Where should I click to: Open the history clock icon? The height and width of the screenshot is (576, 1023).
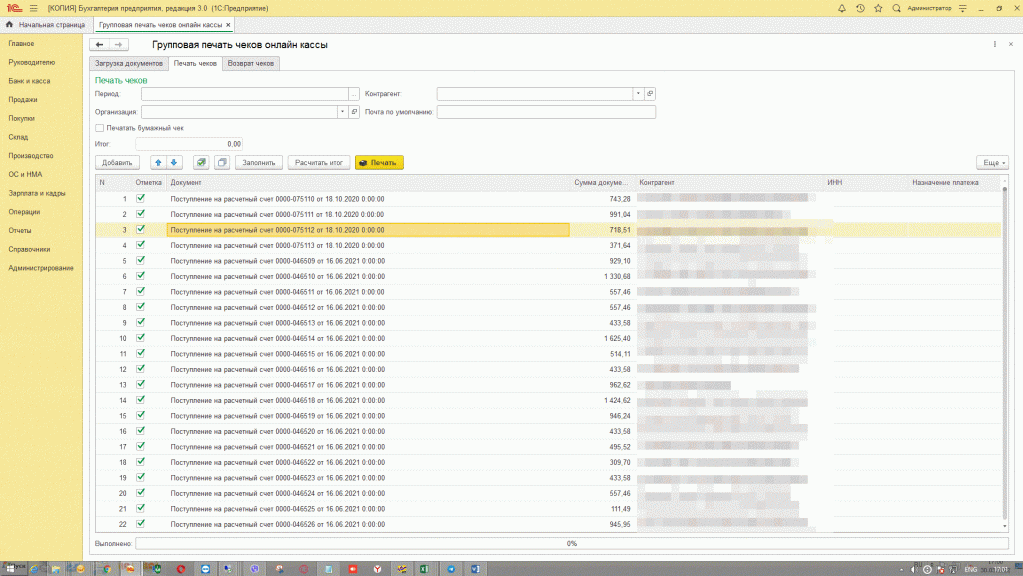point(860,8)
